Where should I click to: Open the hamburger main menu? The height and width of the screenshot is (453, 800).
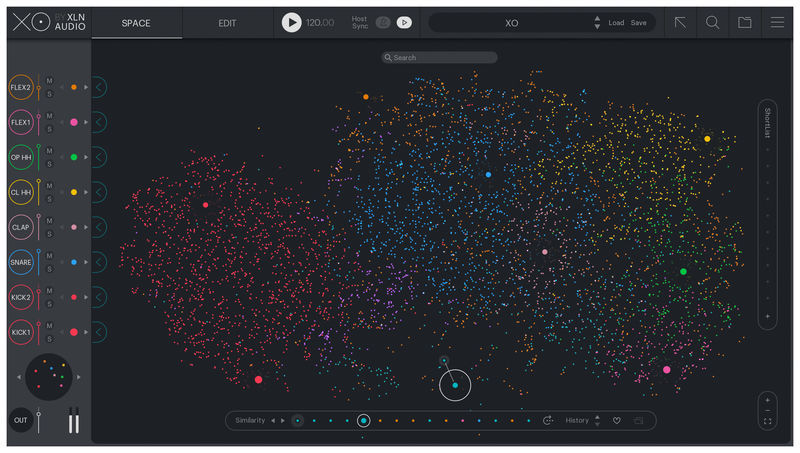[x=777, y=22]
